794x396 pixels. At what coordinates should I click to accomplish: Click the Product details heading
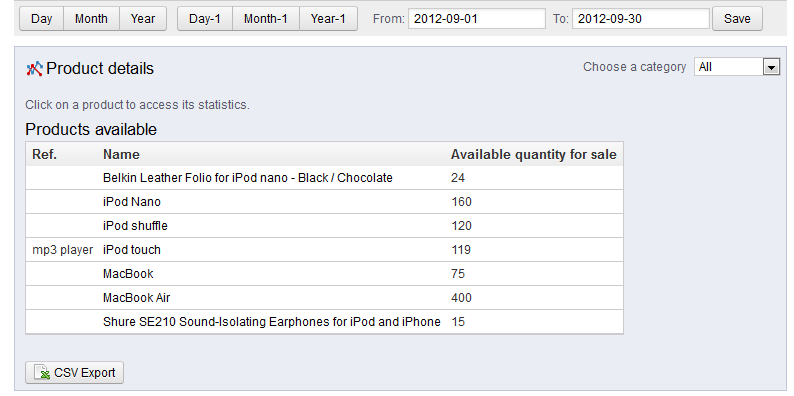100,68
